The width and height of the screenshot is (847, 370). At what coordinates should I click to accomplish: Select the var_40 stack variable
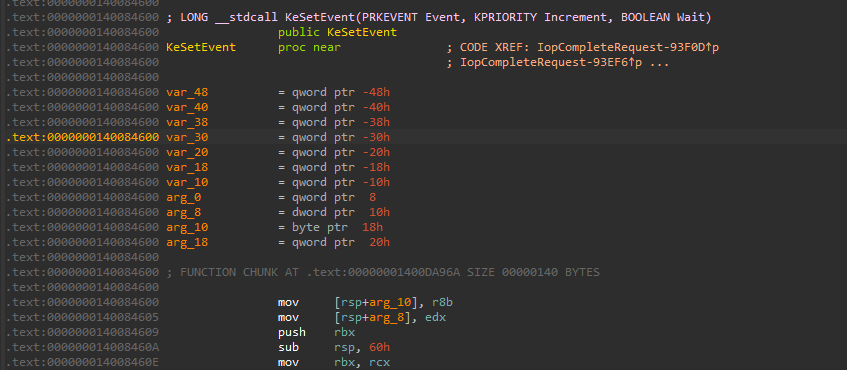(187, 107)
